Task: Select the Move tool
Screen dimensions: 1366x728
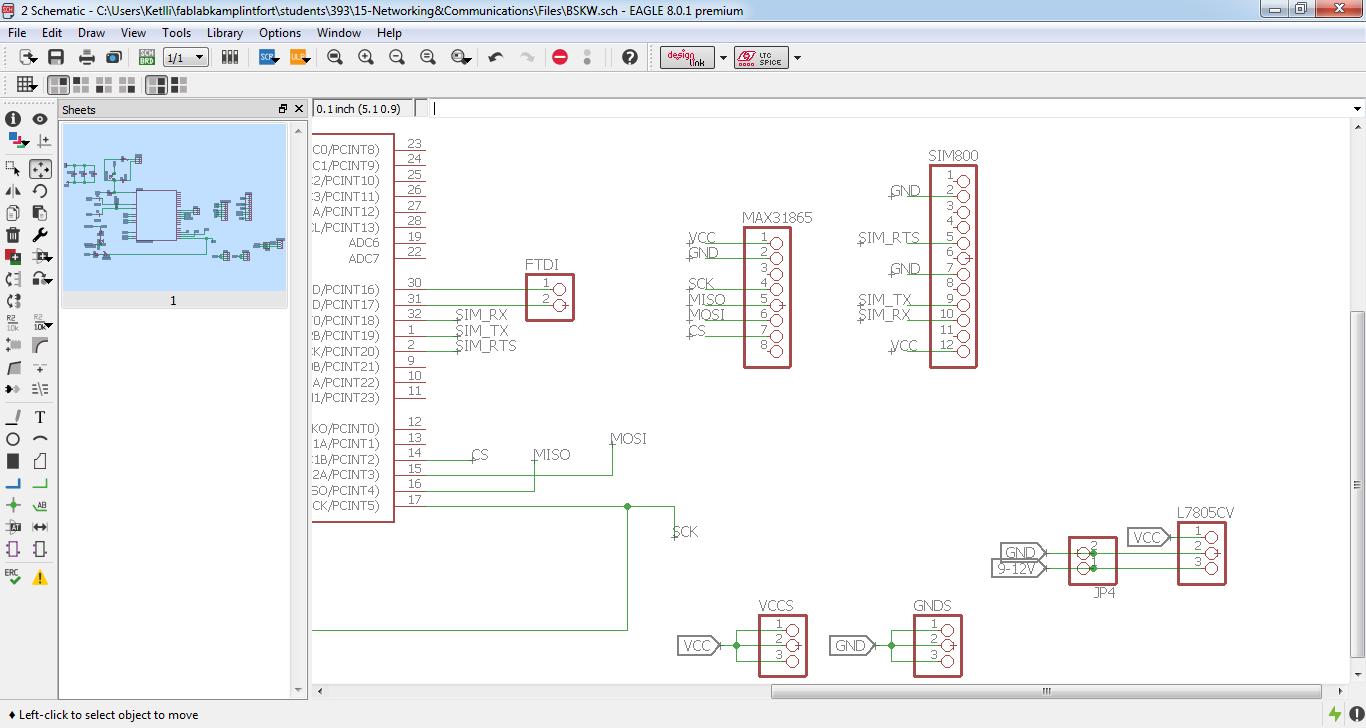Action: click(x=40, y=168)
